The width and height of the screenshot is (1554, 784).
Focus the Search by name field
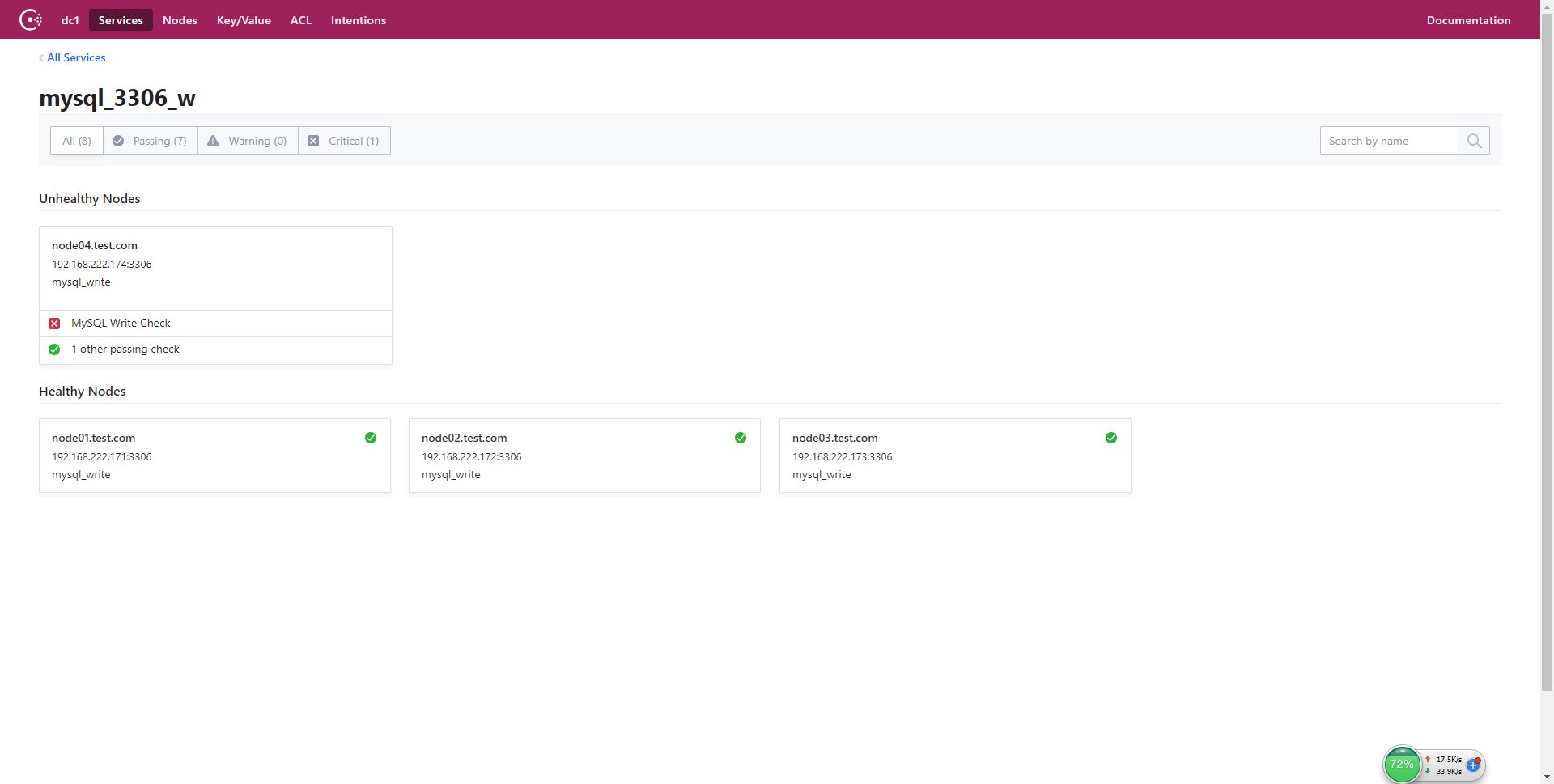point(1389,141)
